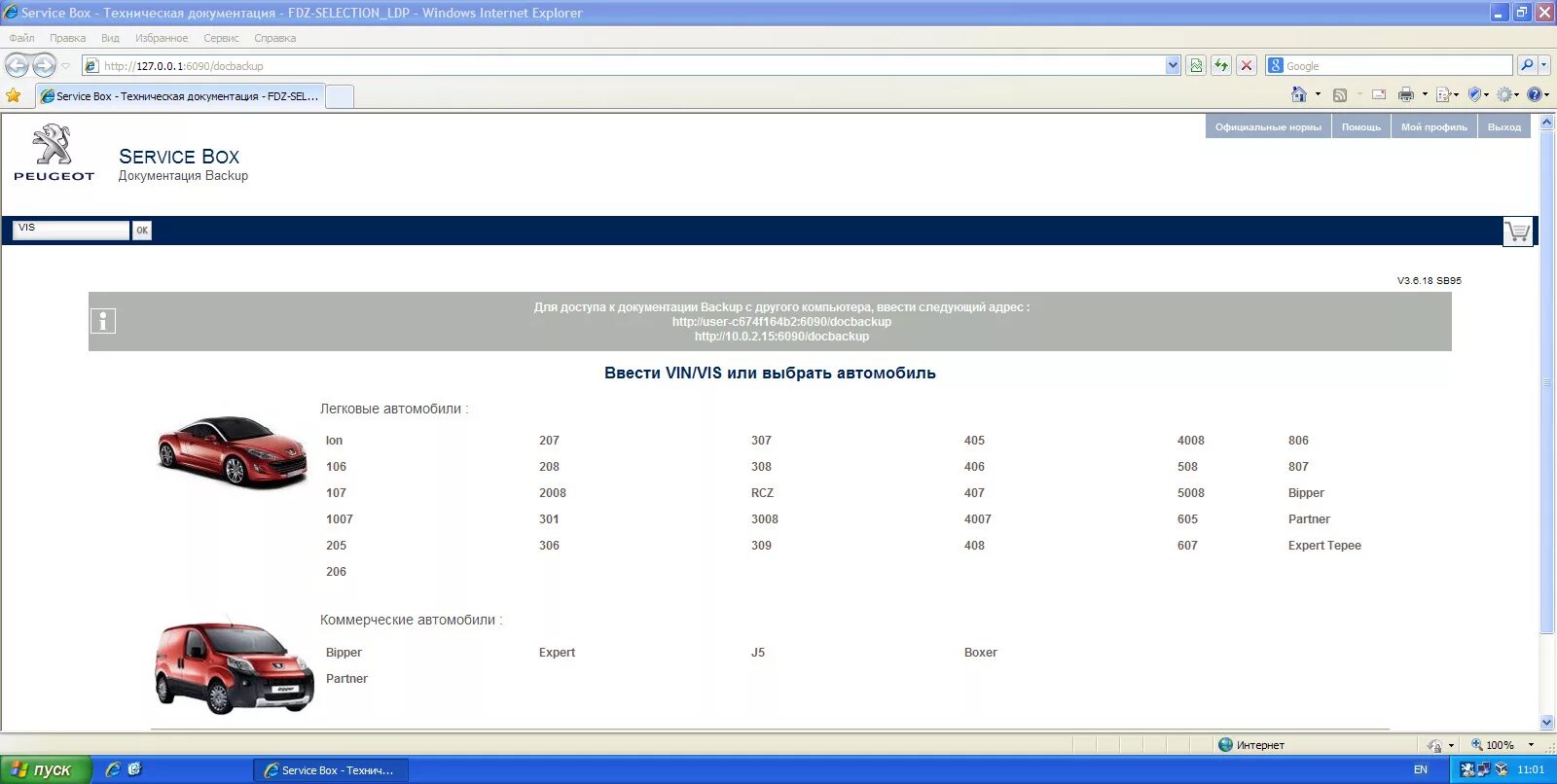Click the page vertical scrollbar down arrow
1557x784 pixels.
[x=1546, y=722]
